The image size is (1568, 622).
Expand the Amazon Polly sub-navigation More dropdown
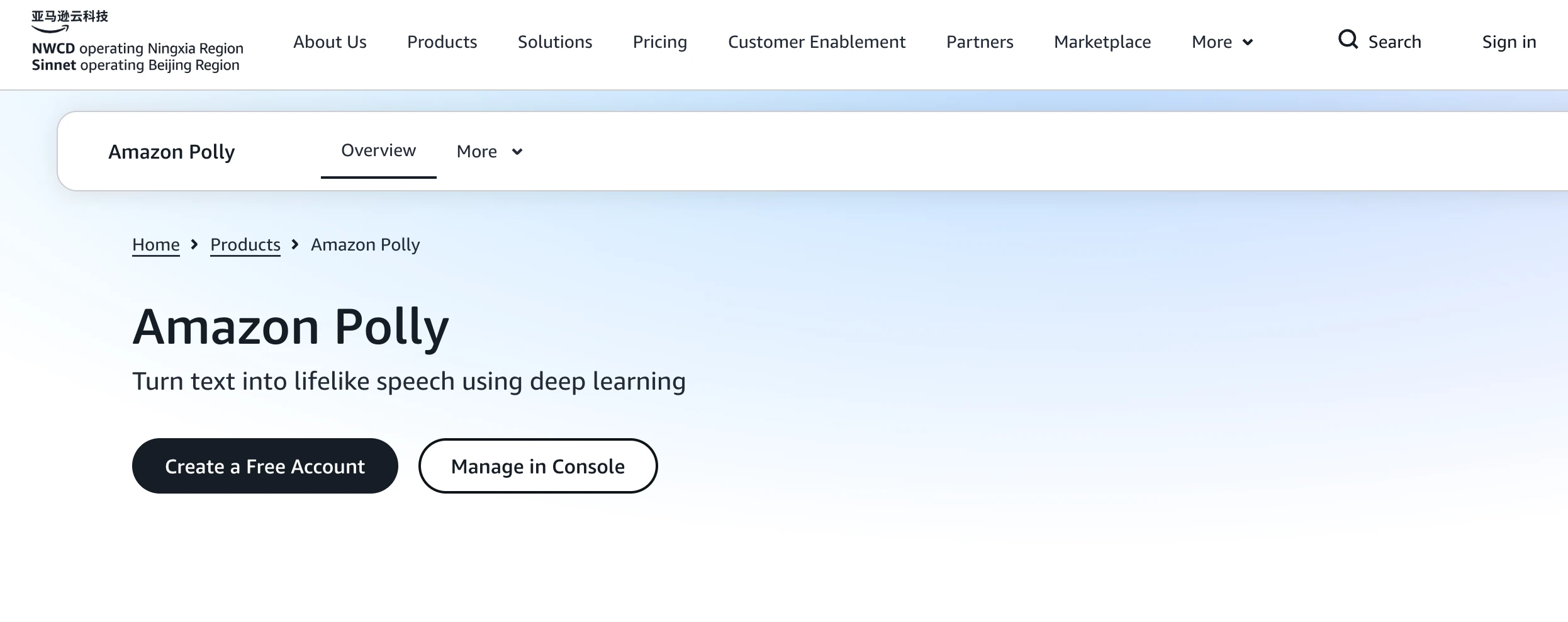[490, 151]
